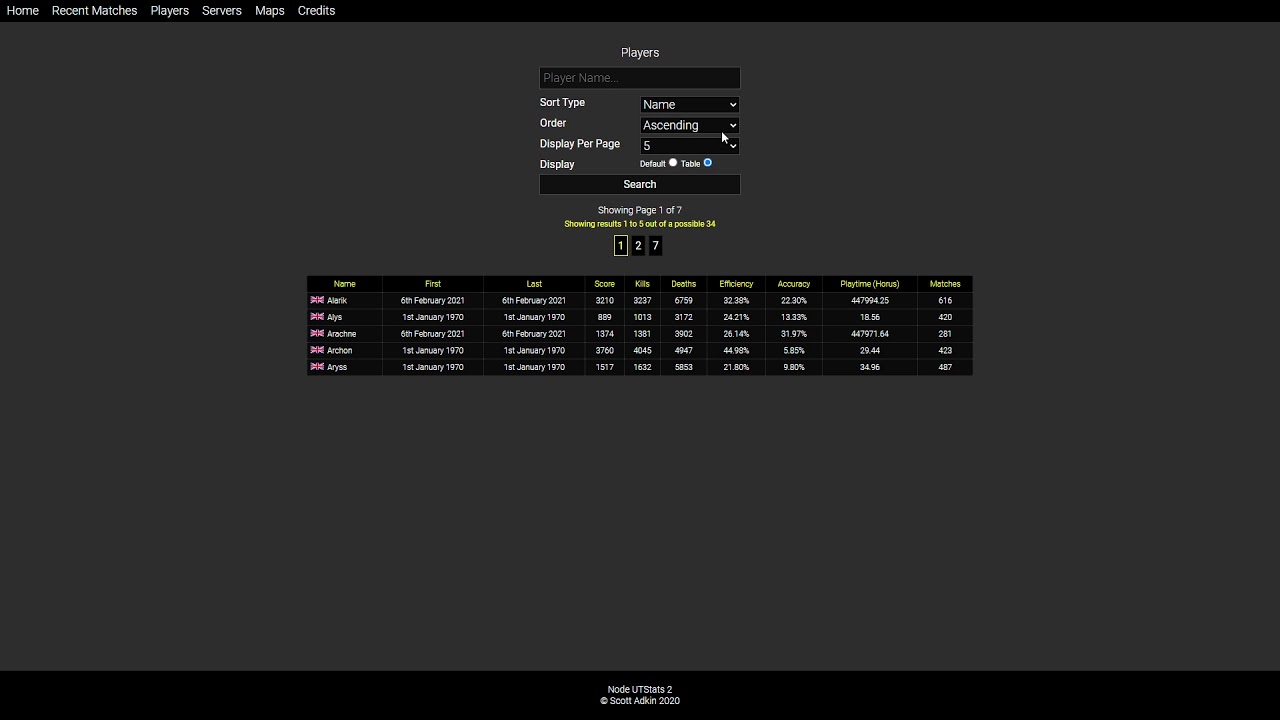This screenshot has width=1280, height=720.
Task: Open player Alys's profile link
Action: (335, 317)
